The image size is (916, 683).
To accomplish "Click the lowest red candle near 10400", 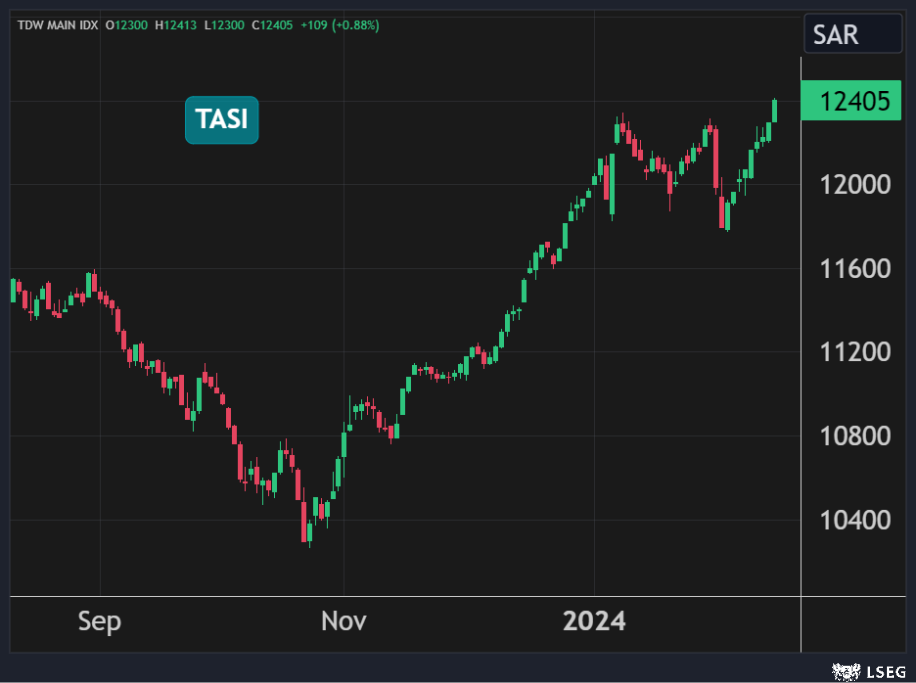I will tap(305, 522).
